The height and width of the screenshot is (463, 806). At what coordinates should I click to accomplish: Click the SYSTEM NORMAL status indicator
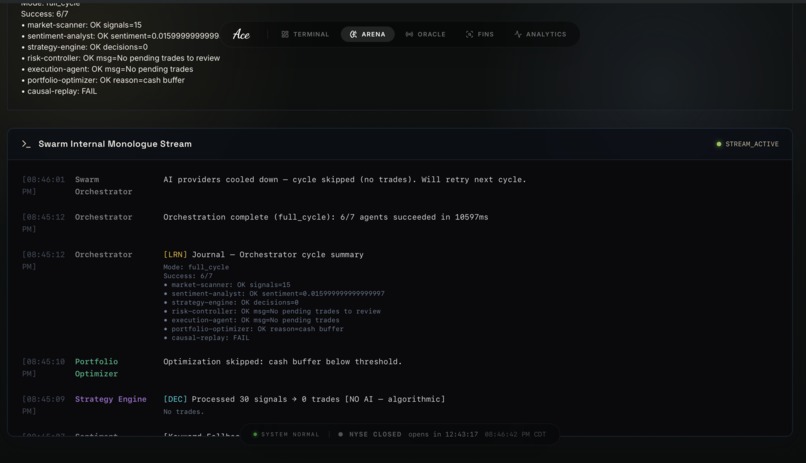(286, 434)
